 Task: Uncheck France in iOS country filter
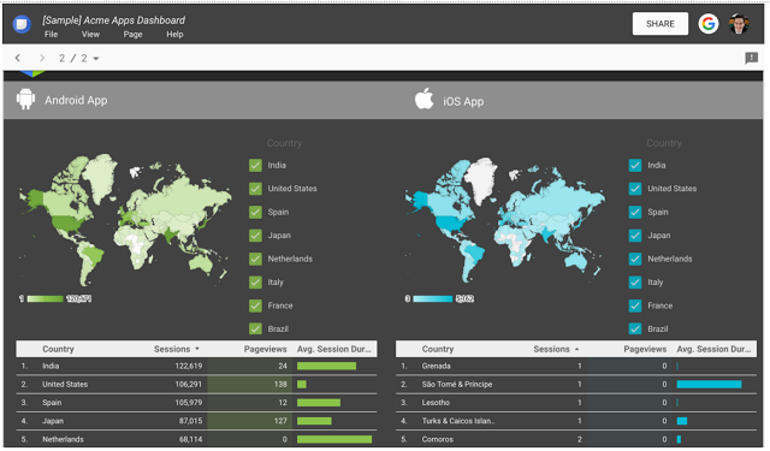click(635, 306)
